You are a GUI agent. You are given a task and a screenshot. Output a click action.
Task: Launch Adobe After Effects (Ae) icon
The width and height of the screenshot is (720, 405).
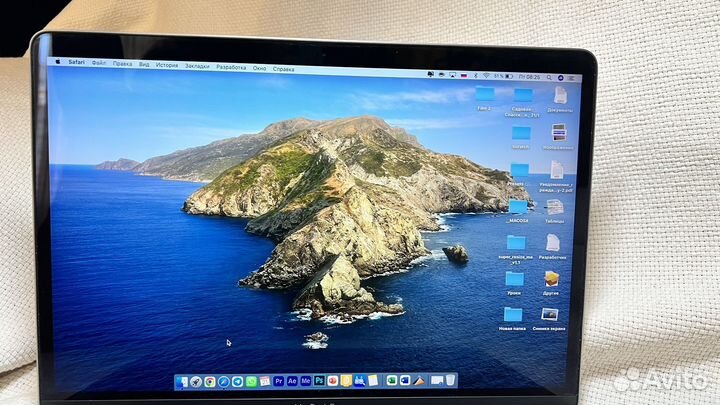[292, 381]
